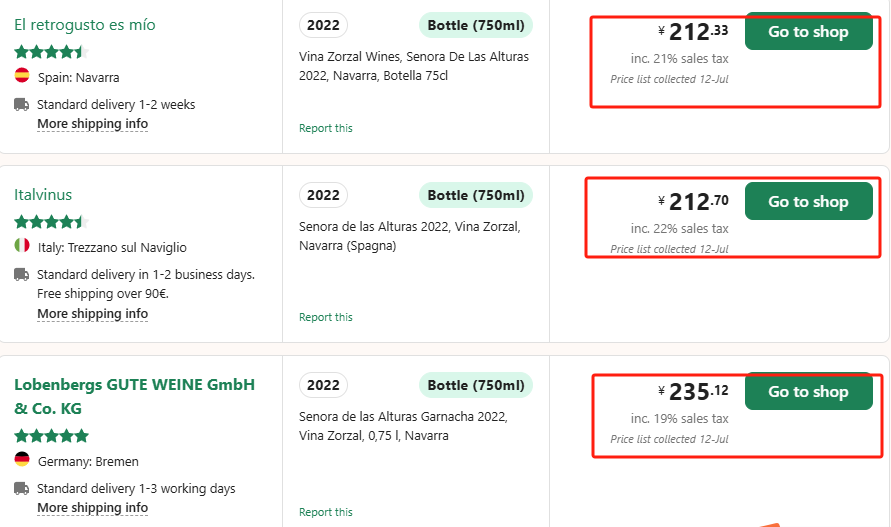Viewport: 891px width, 527px height.
Task: Click the Spain flag icon
Action: coord(22,75)
